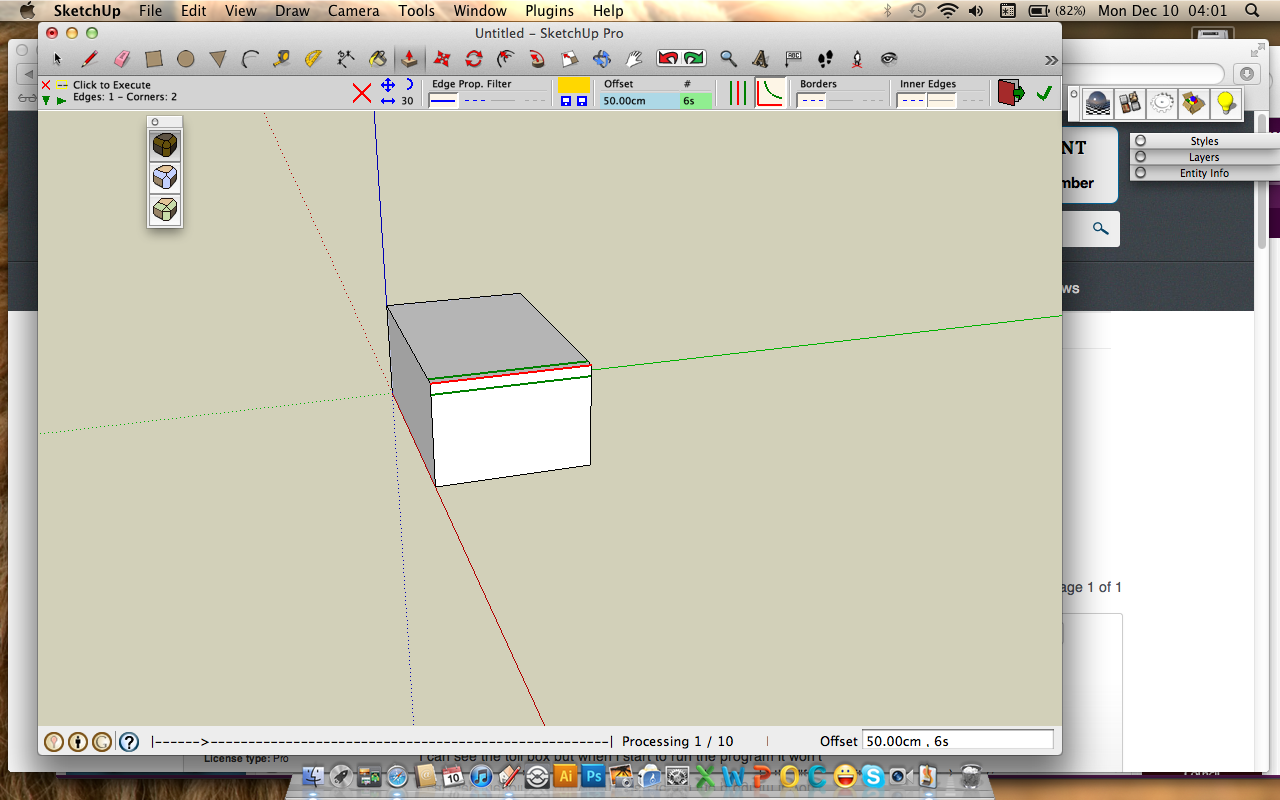Open the Plugins menu
Viewport: 1280px width, 800px height.
pyautogui.click(x=549, y=11)
